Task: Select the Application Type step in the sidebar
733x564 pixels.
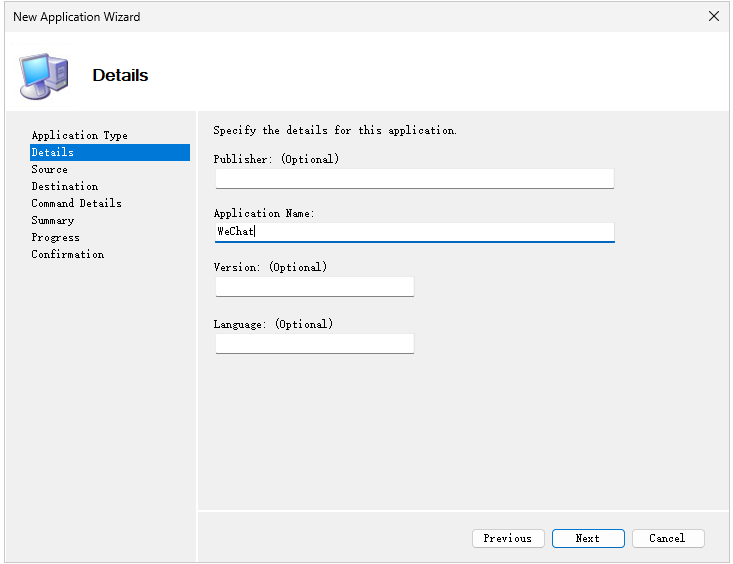Action: coord(79,135)
